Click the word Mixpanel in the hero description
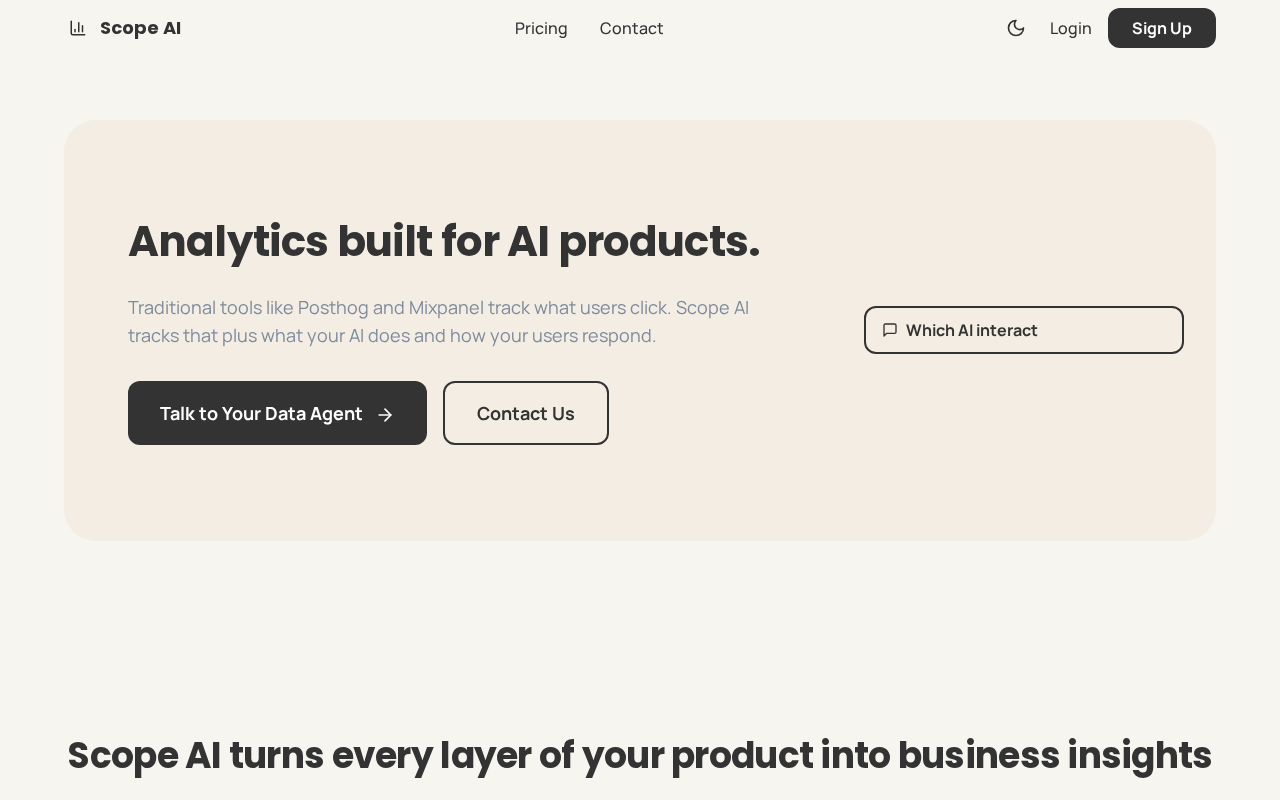 pos(445,308)
